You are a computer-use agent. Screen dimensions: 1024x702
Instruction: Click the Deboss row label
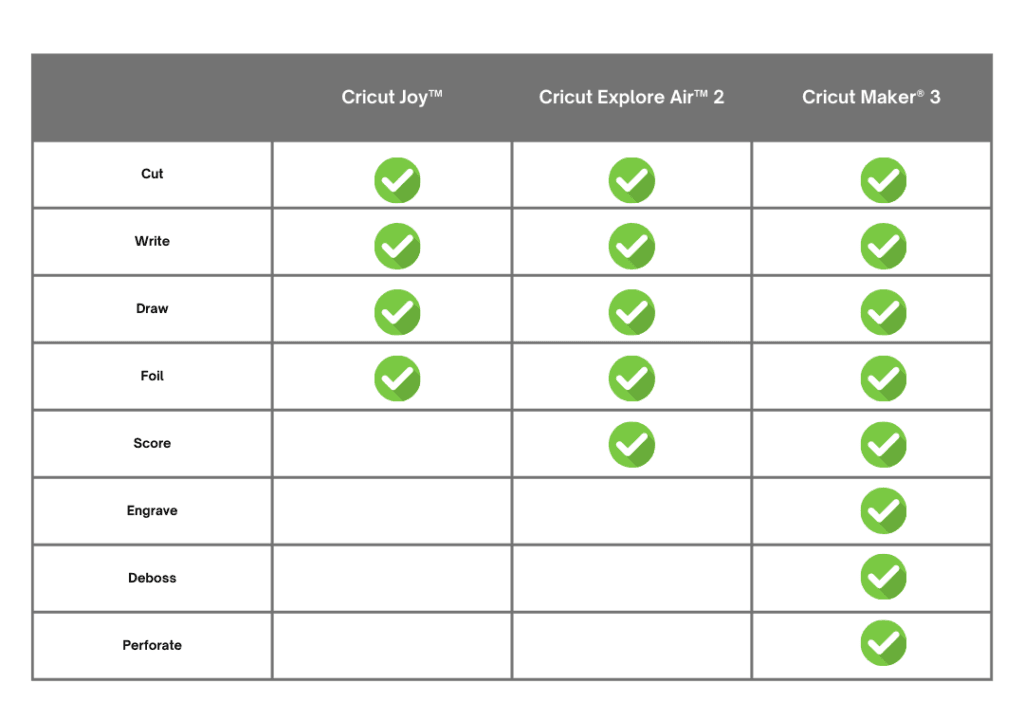pyautogui.click(x=152, y=578)
